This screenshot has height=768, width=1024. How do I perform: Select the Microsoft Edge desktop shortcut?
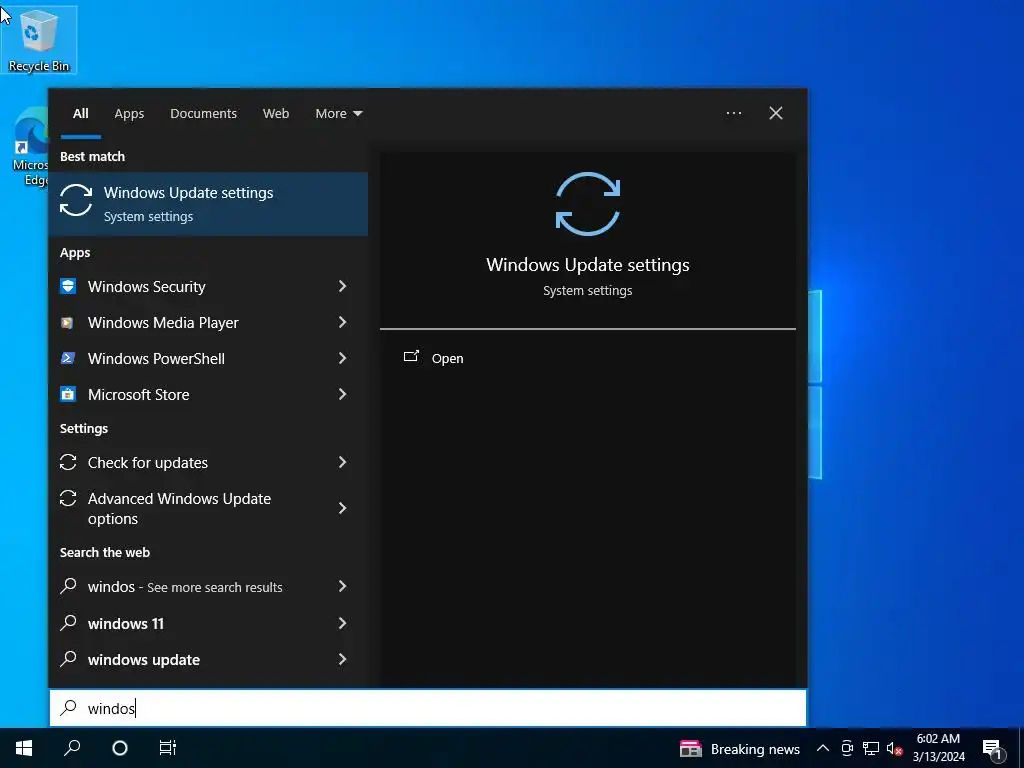pos(30,148)
